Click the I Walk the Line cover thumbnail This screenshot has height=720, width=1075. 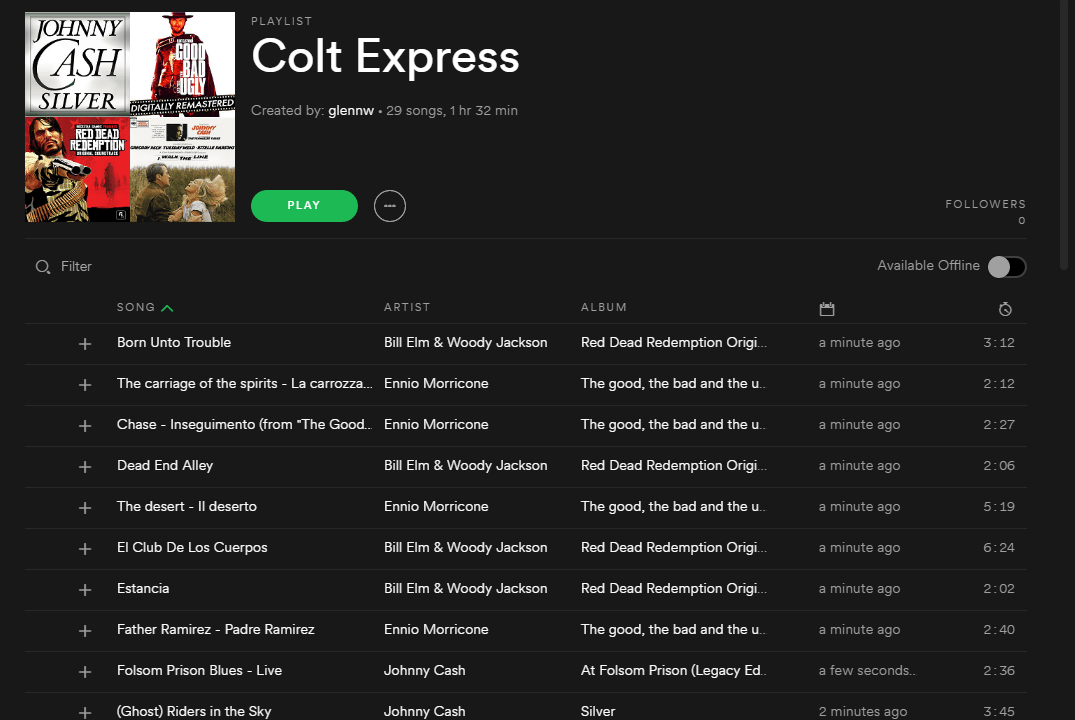click(182, 169)
